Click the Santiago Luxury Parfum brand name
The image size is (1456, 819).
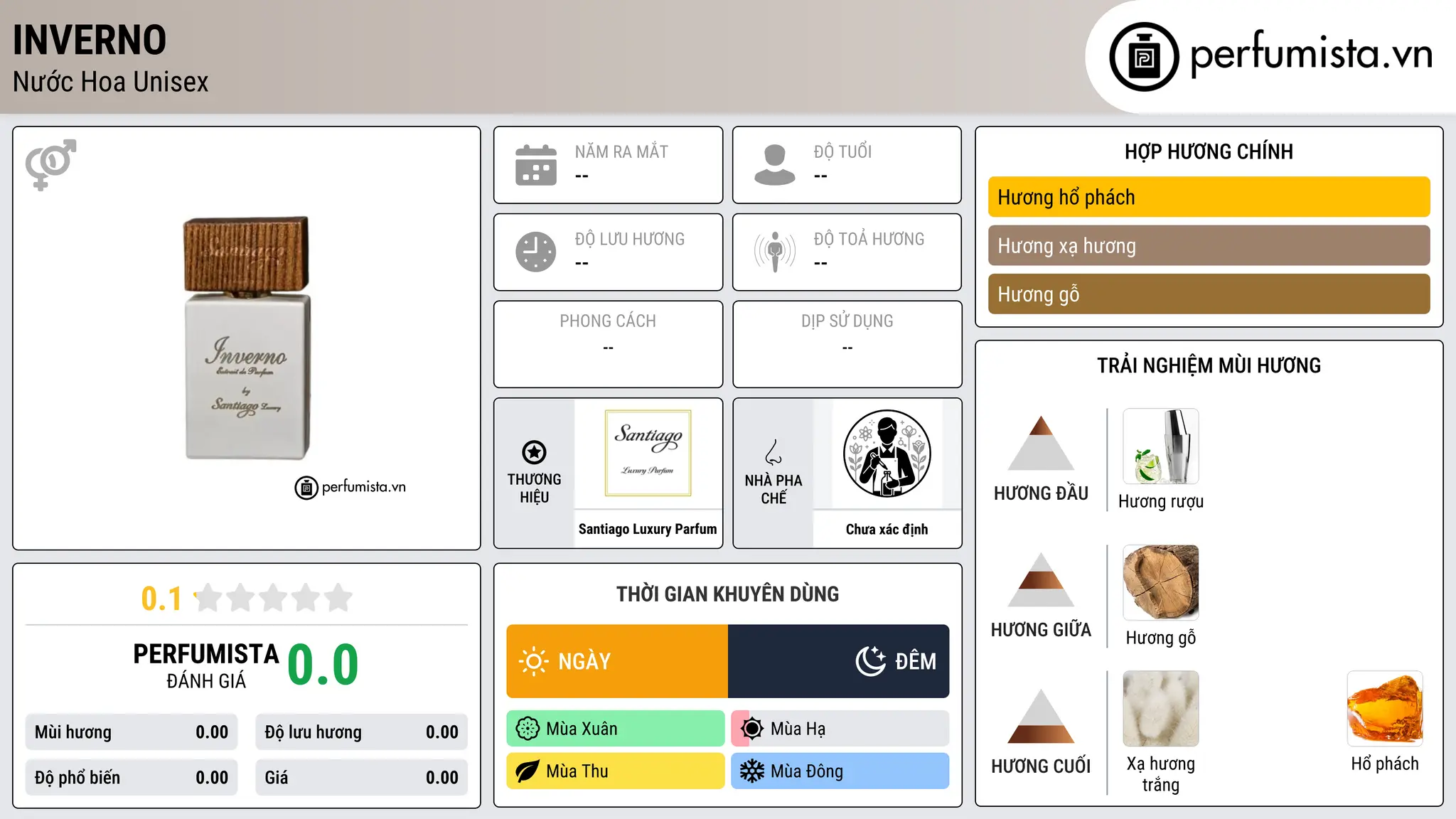(648, 529)
